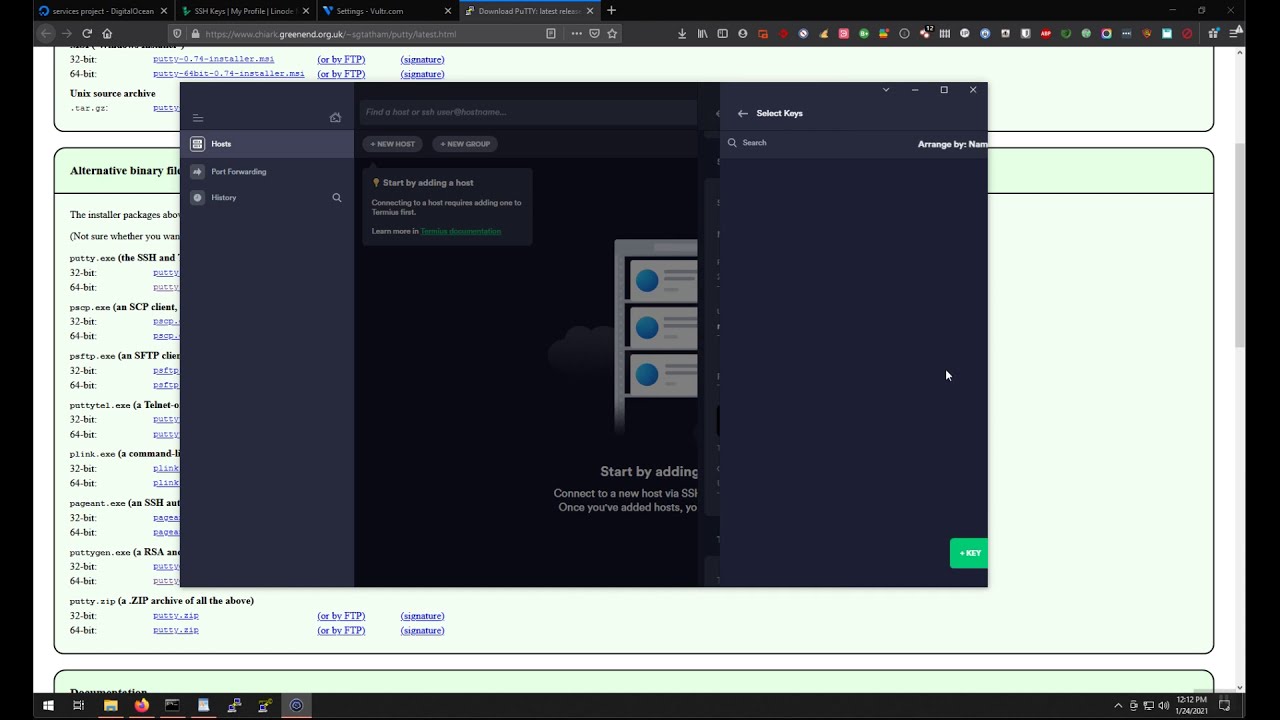This screenshot has height=720, width=1280.
Task: Close the Download PuTTY tab
Action: pos(590,11)
